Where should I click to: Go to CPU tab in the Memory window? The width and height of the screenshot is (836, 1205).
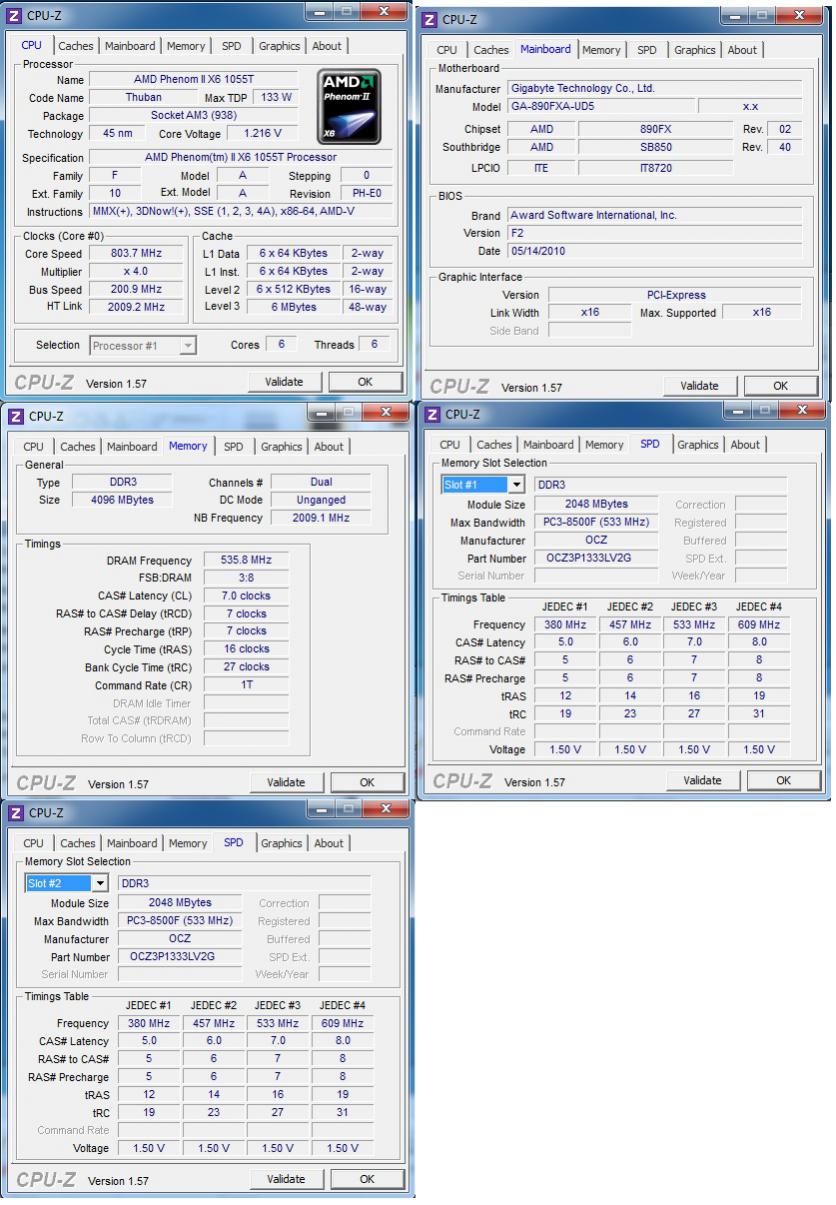[x=33, y=447]
